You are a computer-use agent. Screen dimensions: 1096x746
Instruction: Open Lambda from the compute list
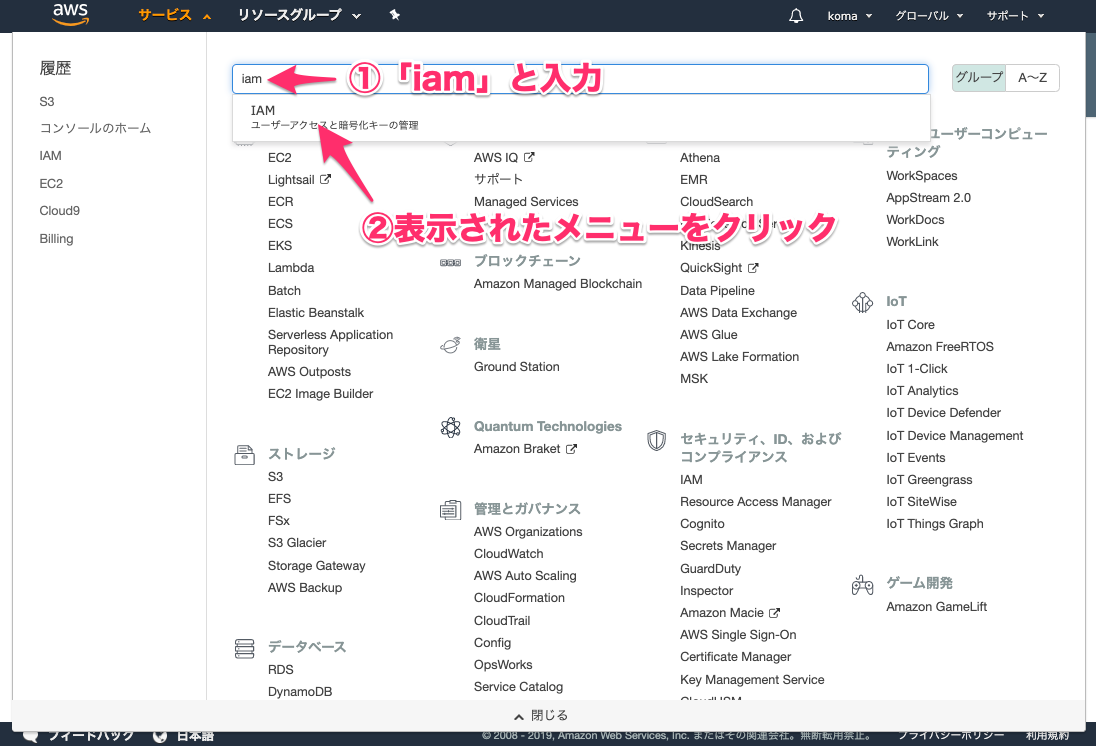tap(290, 267)
